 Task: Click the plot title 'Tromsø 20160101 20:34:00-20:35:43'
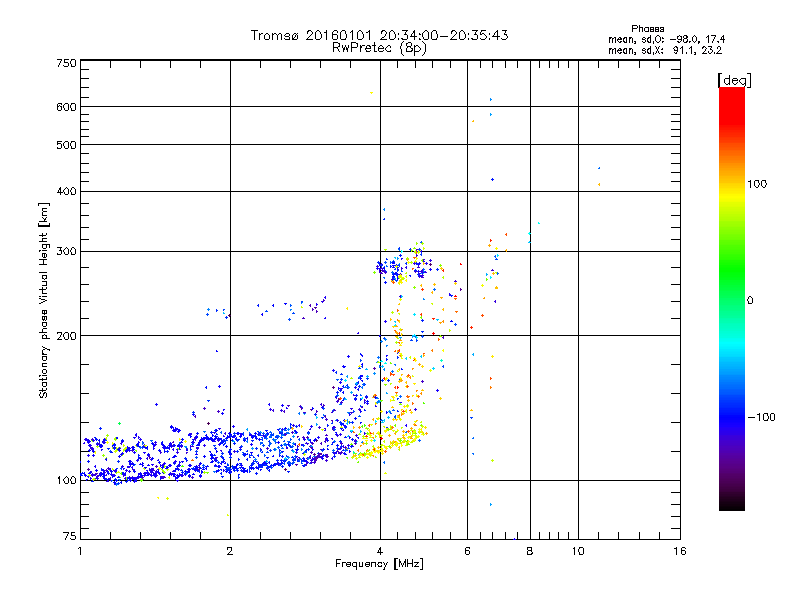(x=379, y=35)
